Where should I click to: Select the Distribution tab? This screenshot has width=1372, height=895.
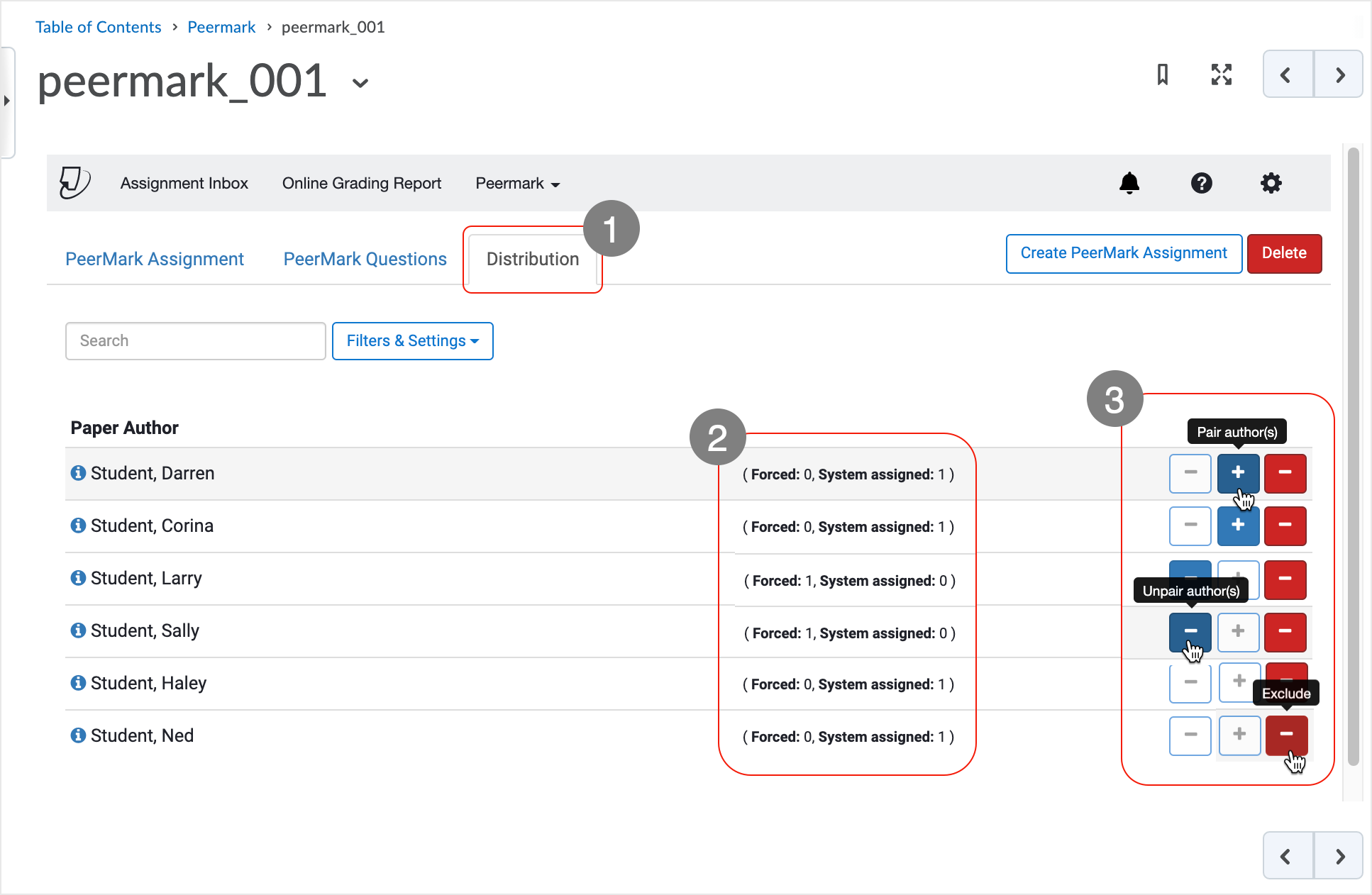(x=533, y=259)
